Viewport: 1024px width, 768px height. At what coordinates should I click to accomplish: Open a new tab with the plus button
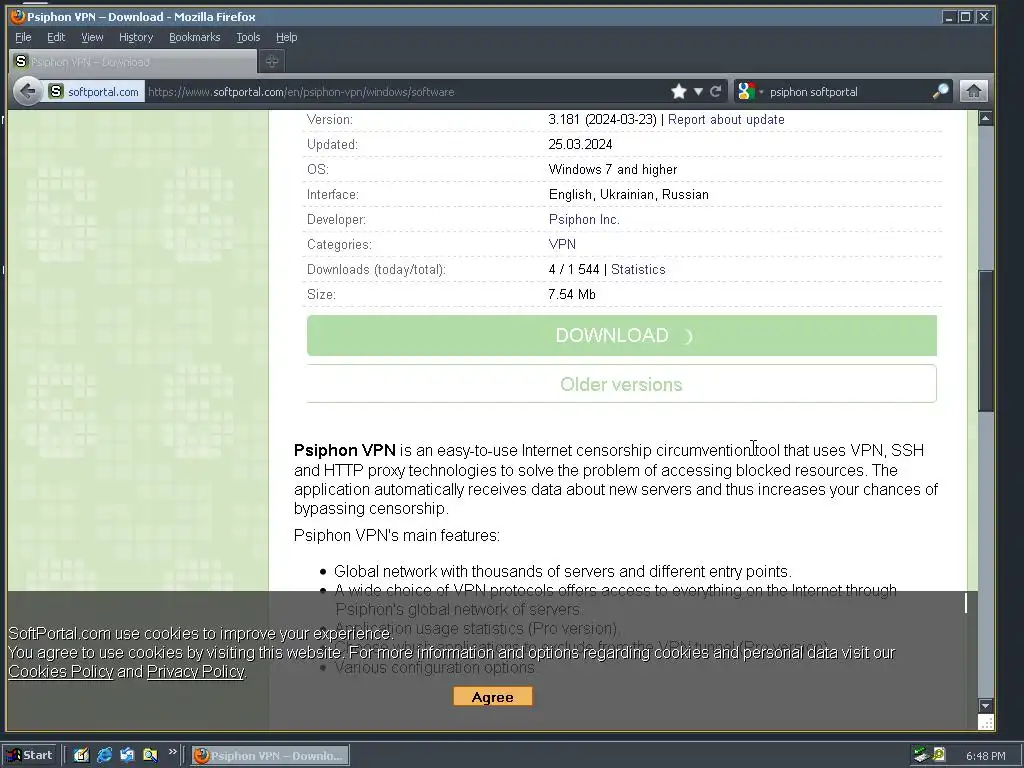(x=272, y=61)
